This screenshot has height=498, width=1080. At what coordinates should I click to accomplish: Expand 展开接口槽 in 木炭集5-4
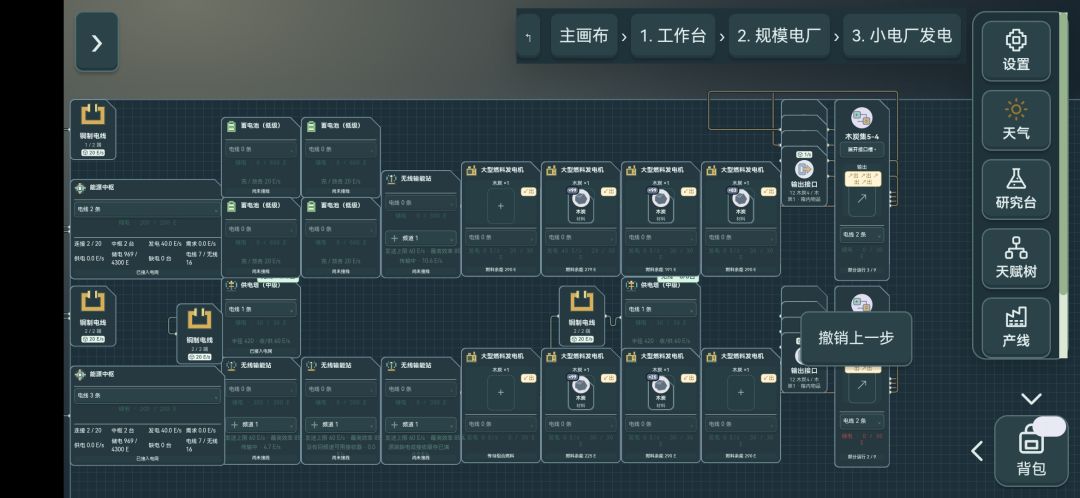click(861, 150)
